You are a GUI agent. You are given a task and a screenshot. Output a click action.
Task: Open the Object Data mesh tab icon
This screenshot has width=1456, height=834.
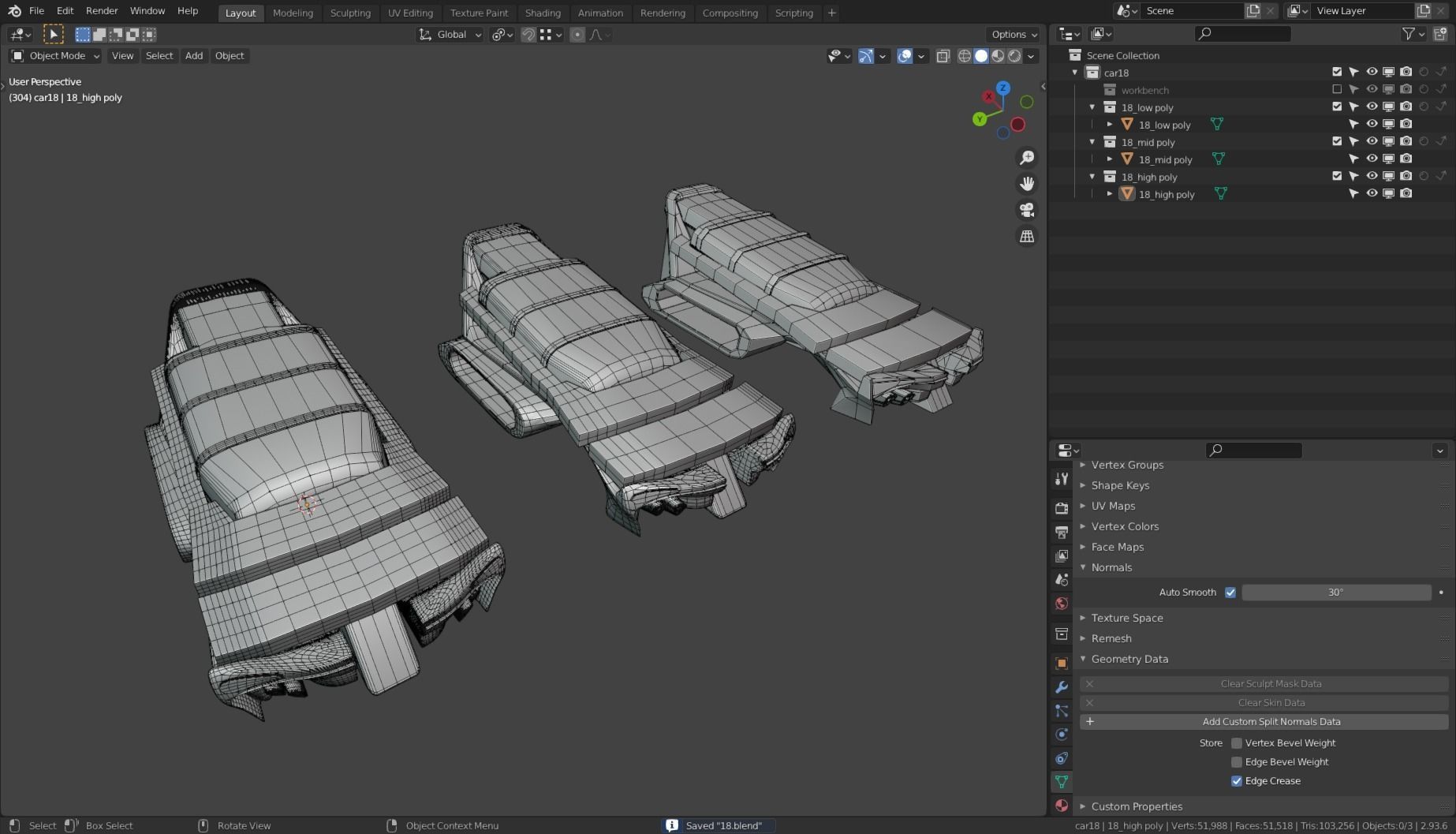pyautogui.click(x=1062, y=782)
